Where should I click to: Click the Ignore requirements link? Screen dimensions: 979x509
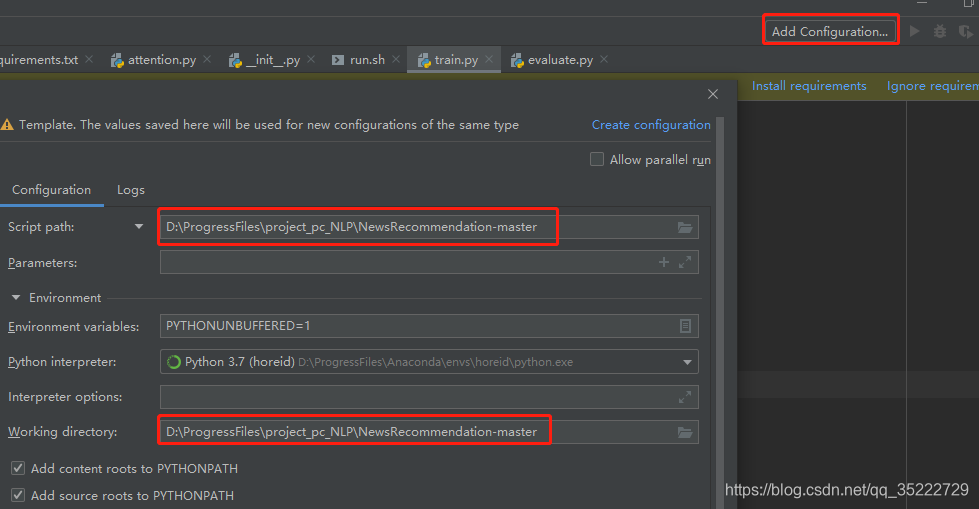(933, 86)
